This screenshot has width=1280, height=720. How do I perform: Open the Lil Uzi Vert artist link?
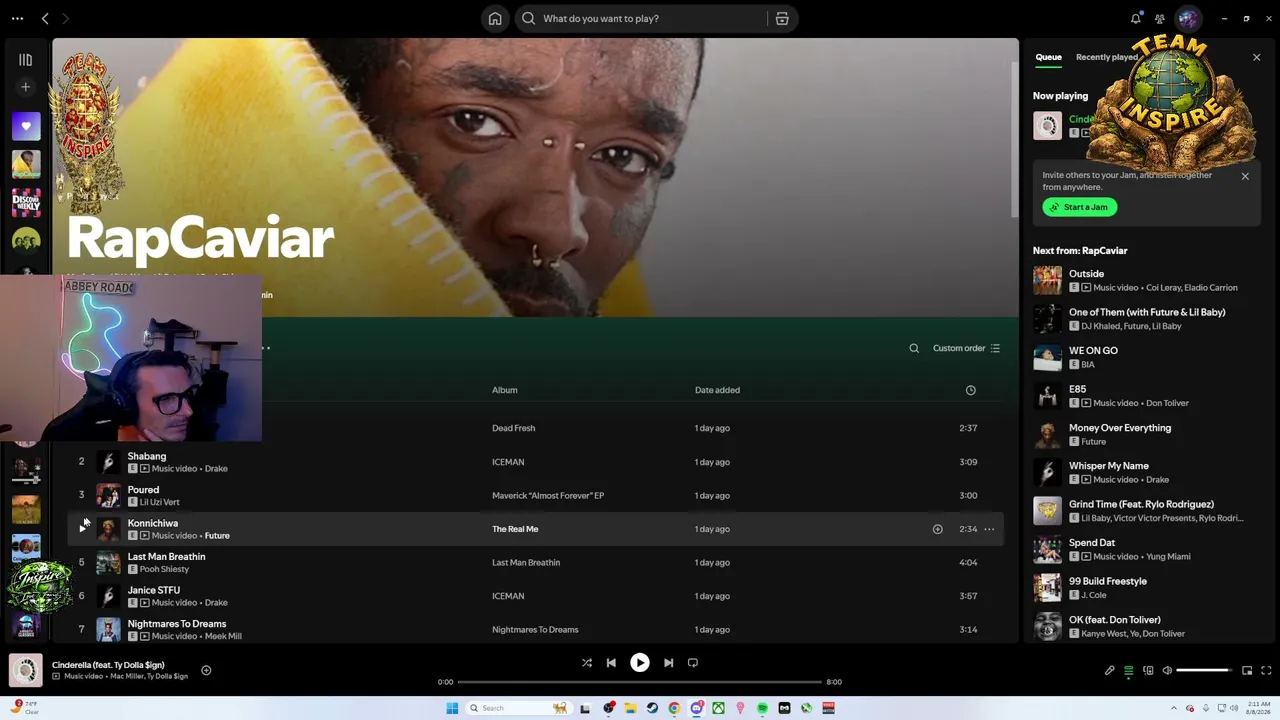point(160,502)
